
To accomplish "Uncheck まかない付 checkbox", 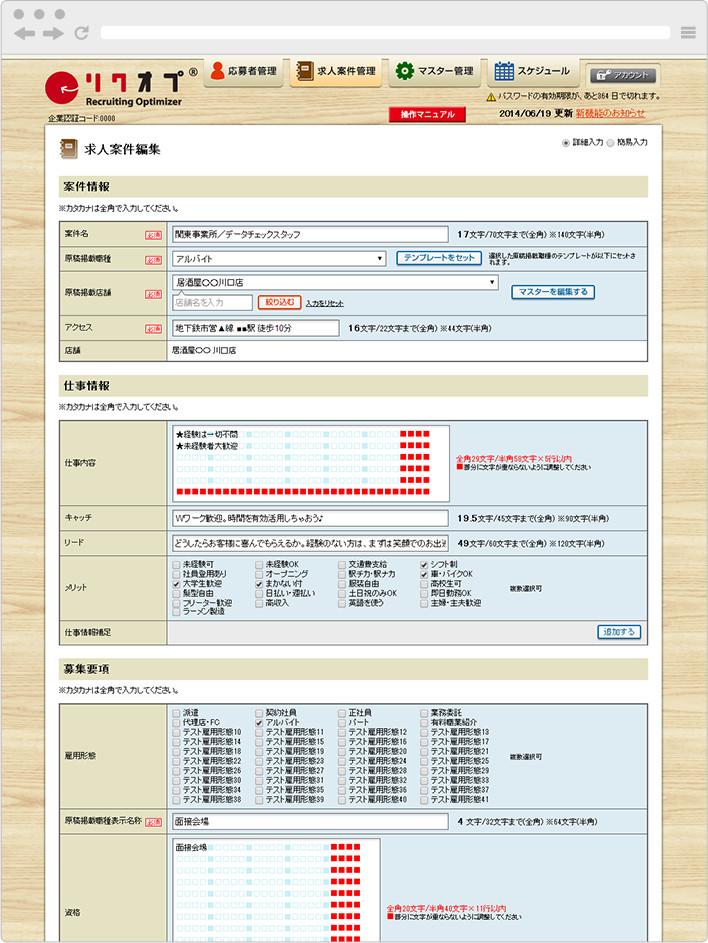I will [259, 584].
